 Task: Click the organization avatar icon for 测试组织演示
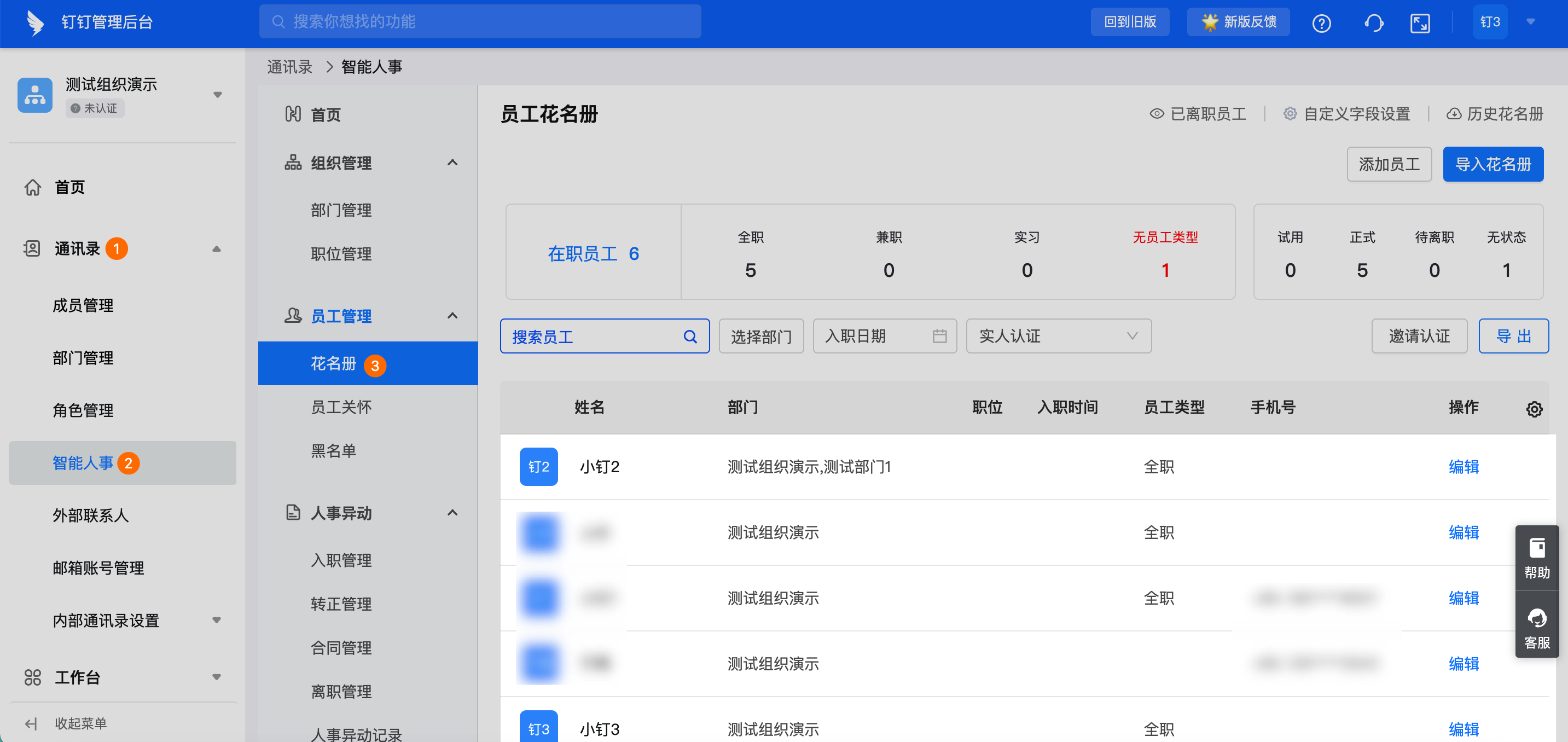point(34,95)
